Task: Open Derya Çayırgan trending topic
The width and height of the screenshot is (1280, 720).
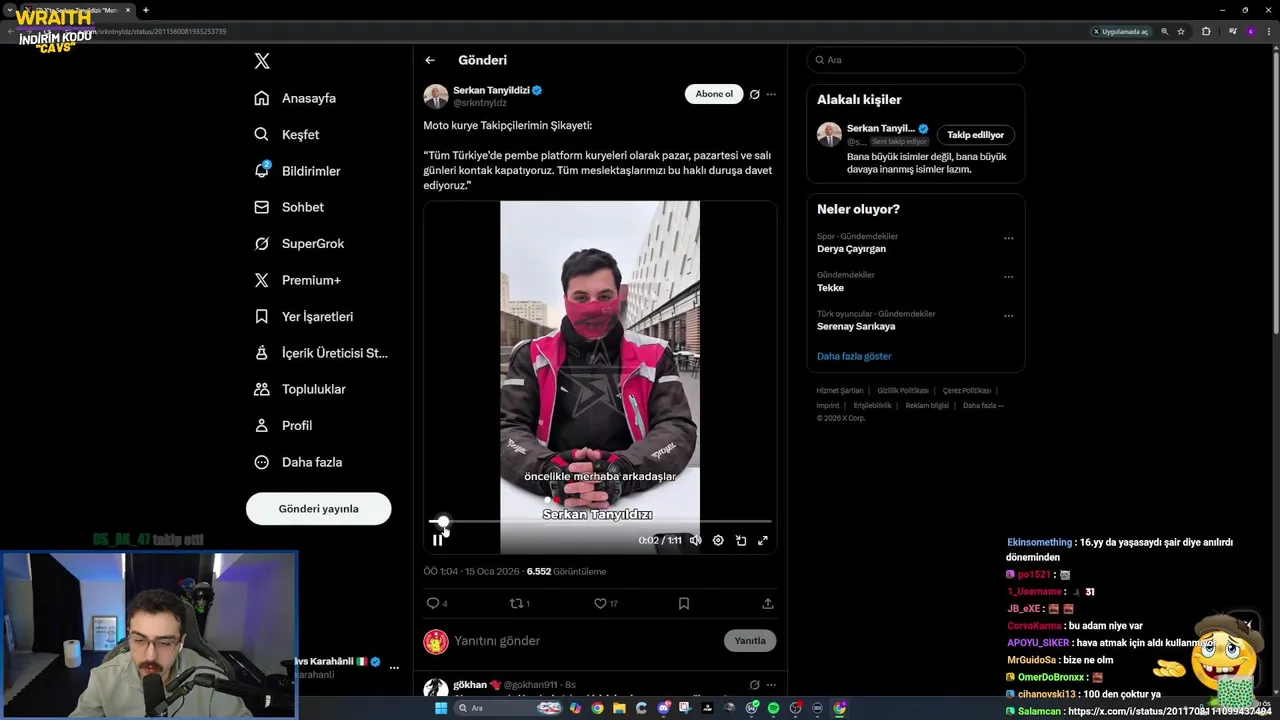Action: (x=851, y=249)
